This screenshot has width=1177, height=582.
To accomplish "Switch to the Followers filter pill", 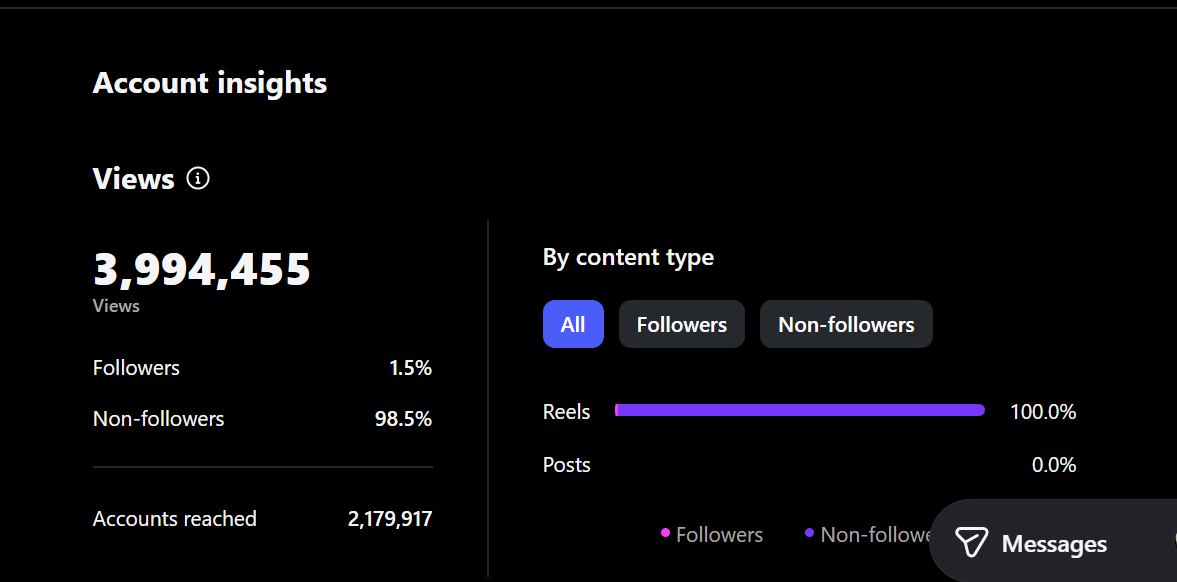I will [682, 324].
